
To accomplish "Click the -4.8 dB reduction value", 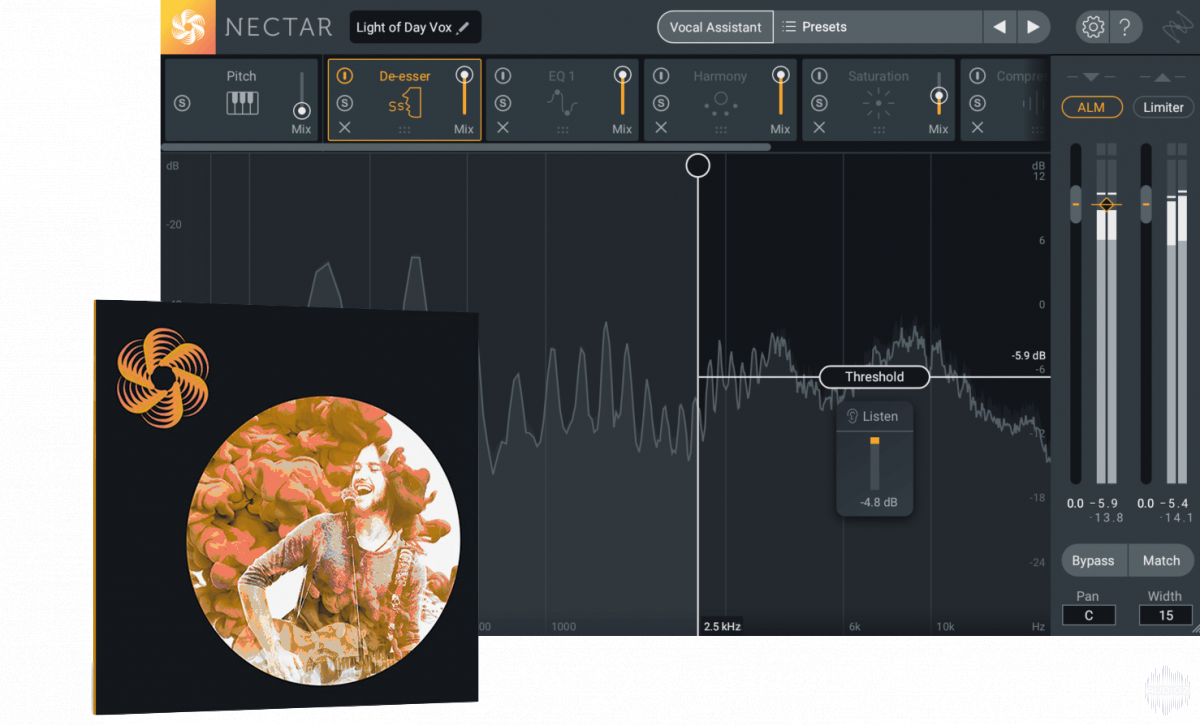I will (x=877, y=502).
